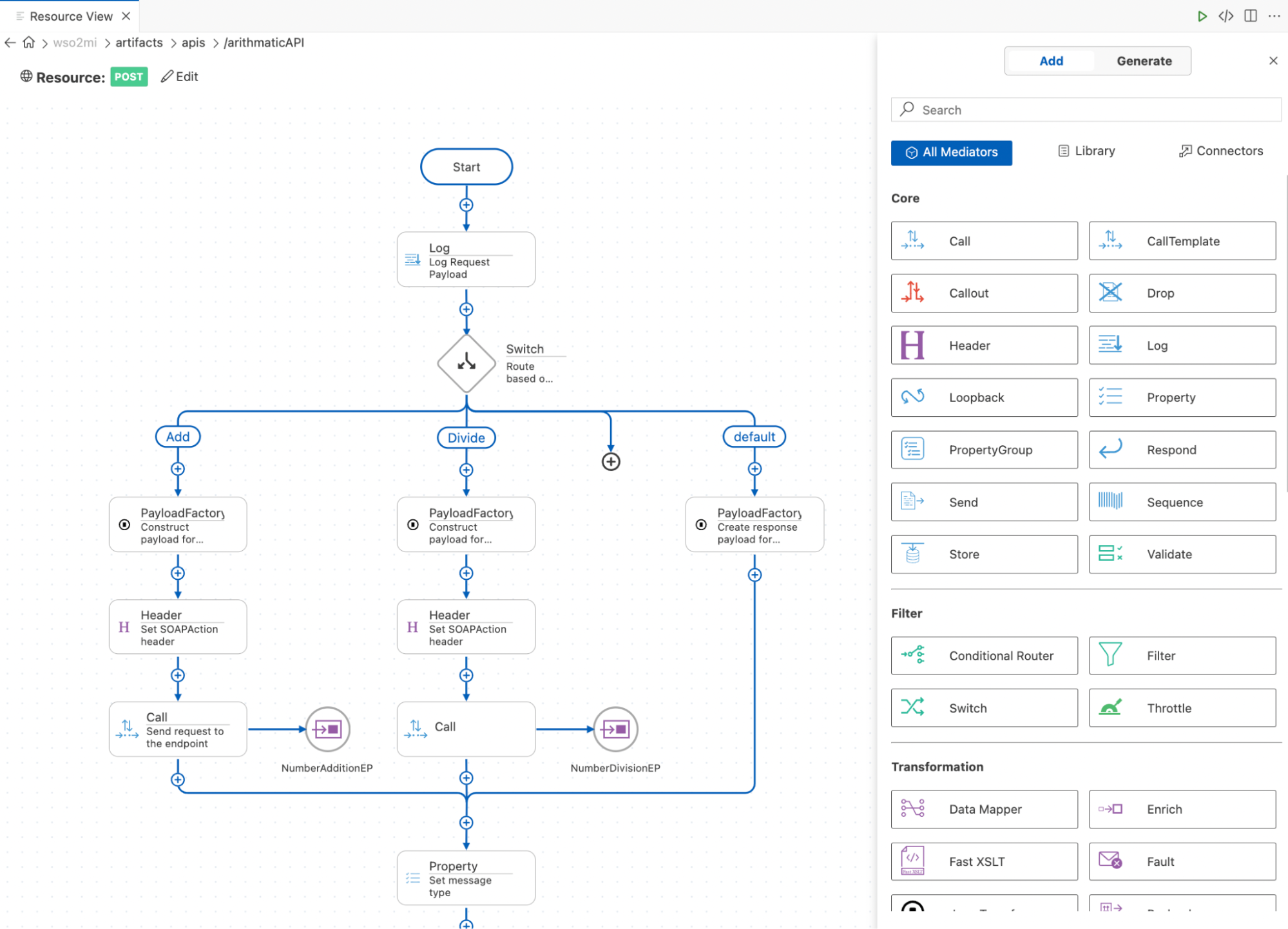Select the Log mediator in the palette
Image resolution: width=1288 pixels, height=929 pixels.
pos(1182,345)
